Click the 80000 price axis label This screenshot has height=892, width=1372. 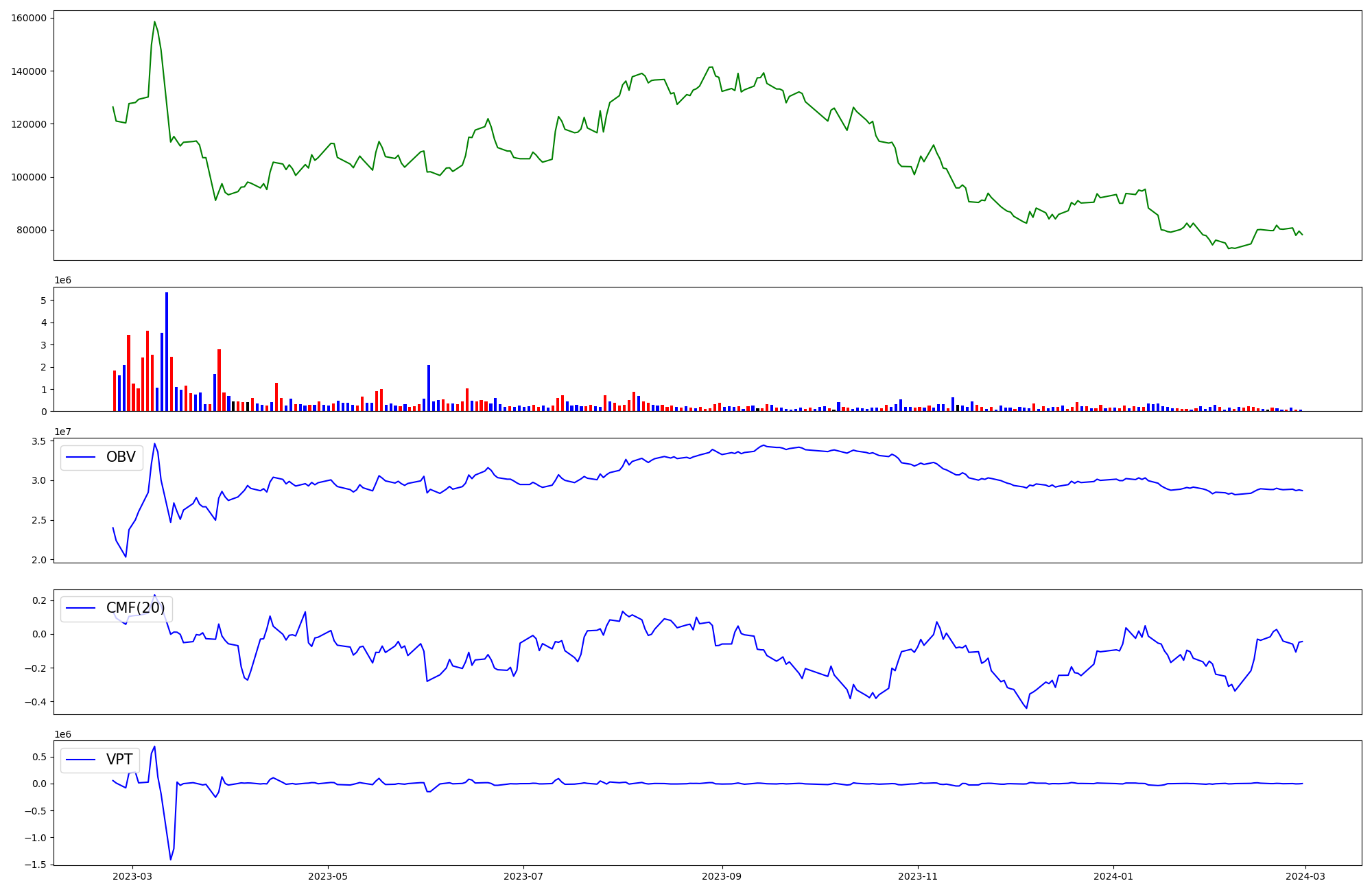[31, 230]
